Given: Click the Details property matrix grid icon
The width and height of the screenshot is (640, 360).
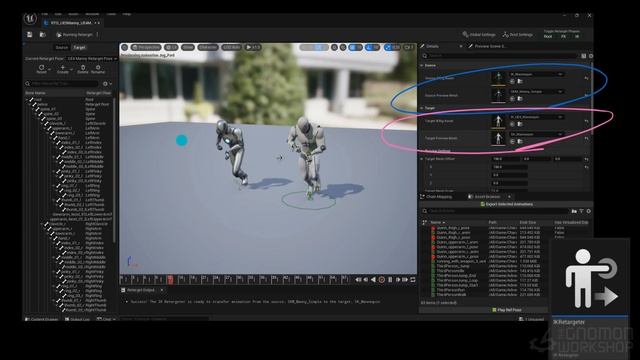Looking at the screenshot, I should [x=584, y=56].
